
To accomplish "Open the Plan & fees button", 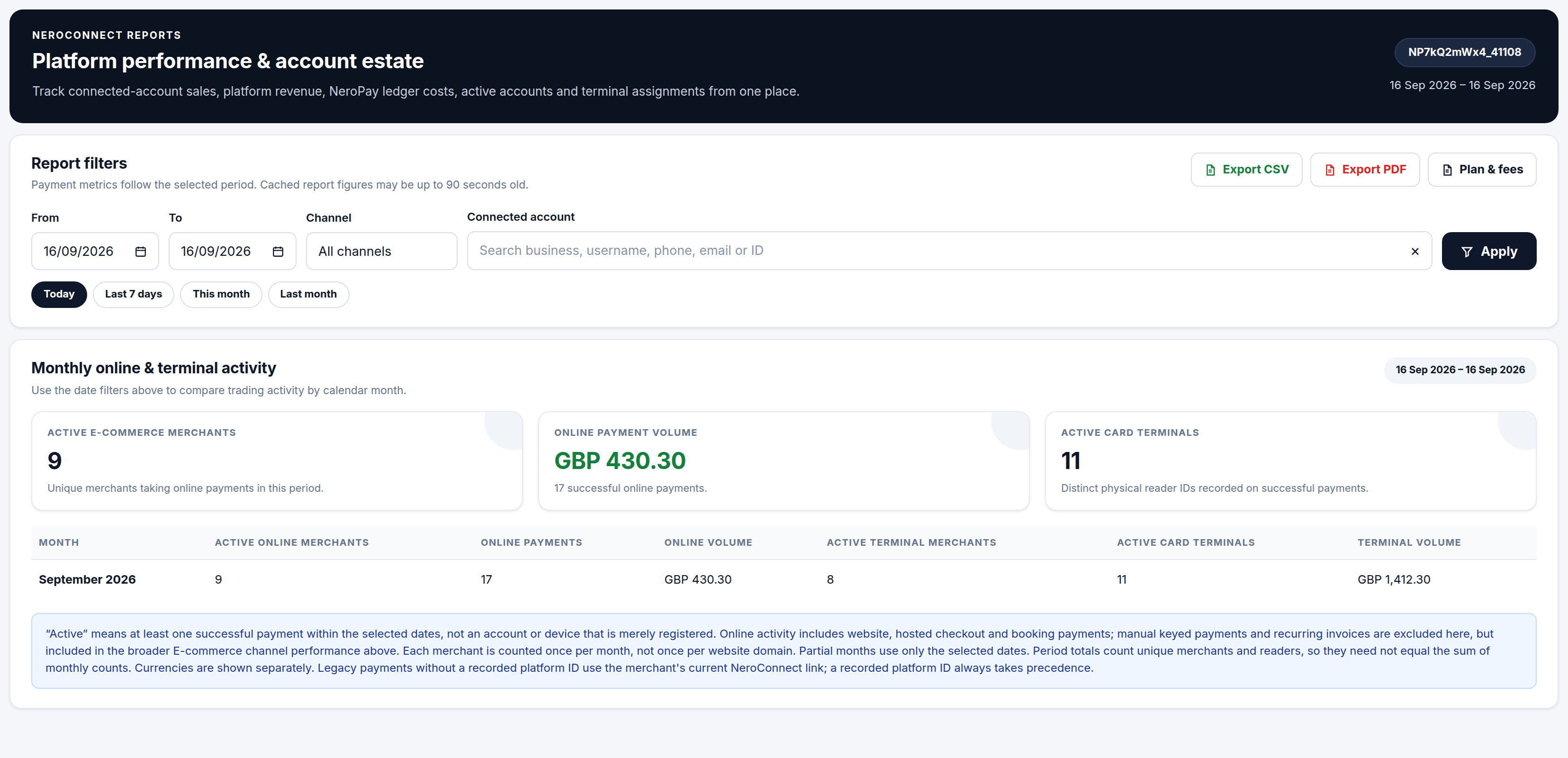I will (x=1482, y=169).
